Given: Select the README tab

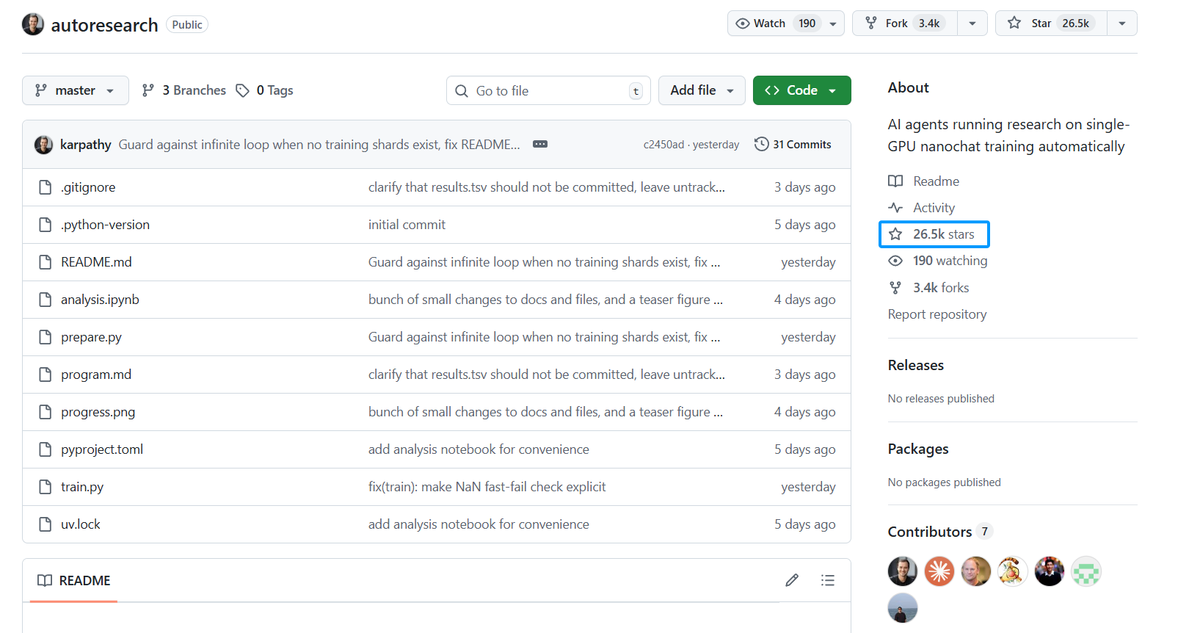Looking at the screenshot, I should pos(74,580).
